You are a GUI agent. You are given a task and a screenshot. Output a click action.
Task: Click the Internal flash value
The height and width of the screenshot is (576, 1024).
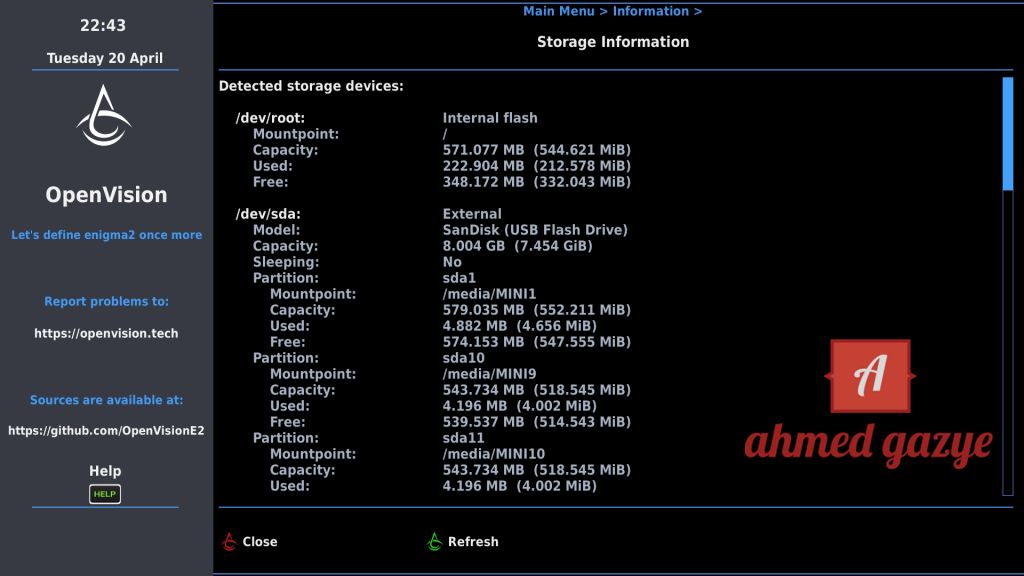490,118
